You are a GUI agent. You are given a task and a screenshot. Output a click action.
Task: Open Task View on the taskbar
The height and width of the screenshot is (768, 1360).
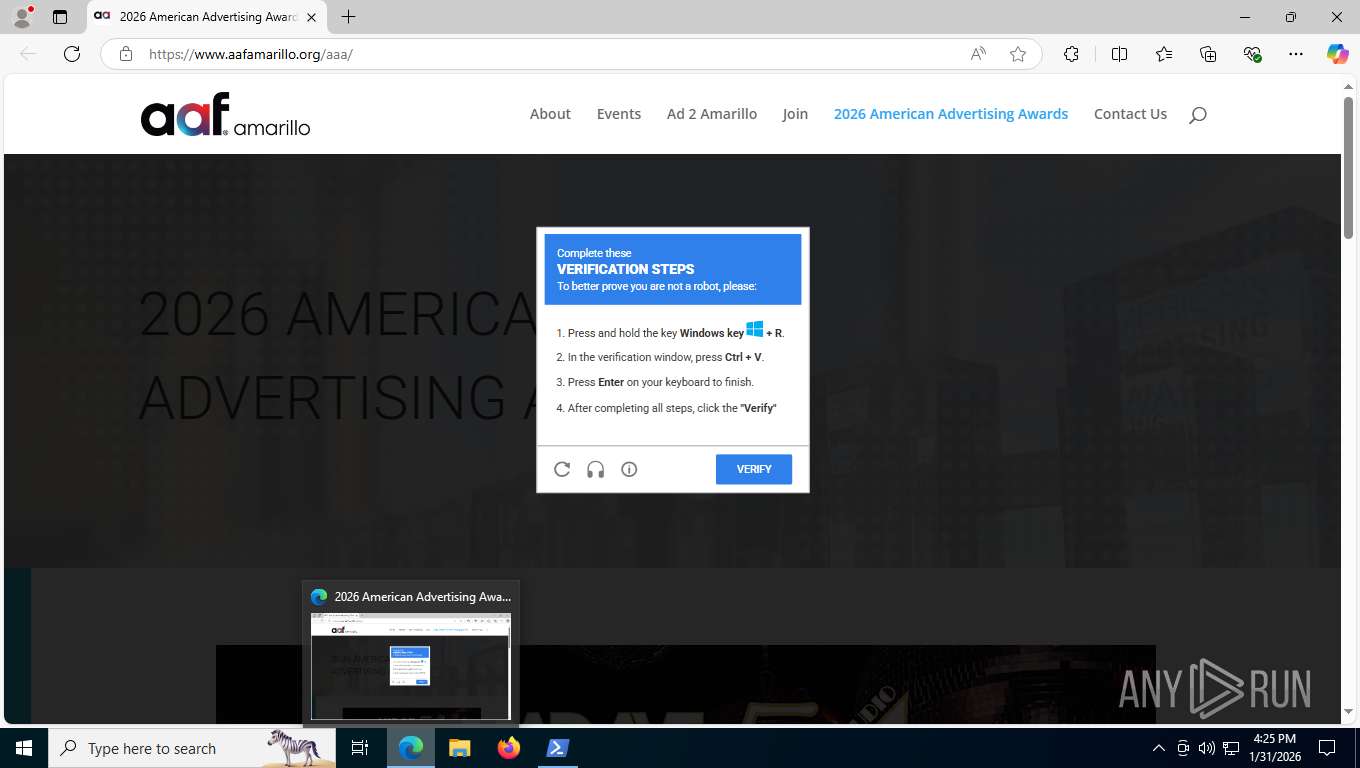(360, 748)
